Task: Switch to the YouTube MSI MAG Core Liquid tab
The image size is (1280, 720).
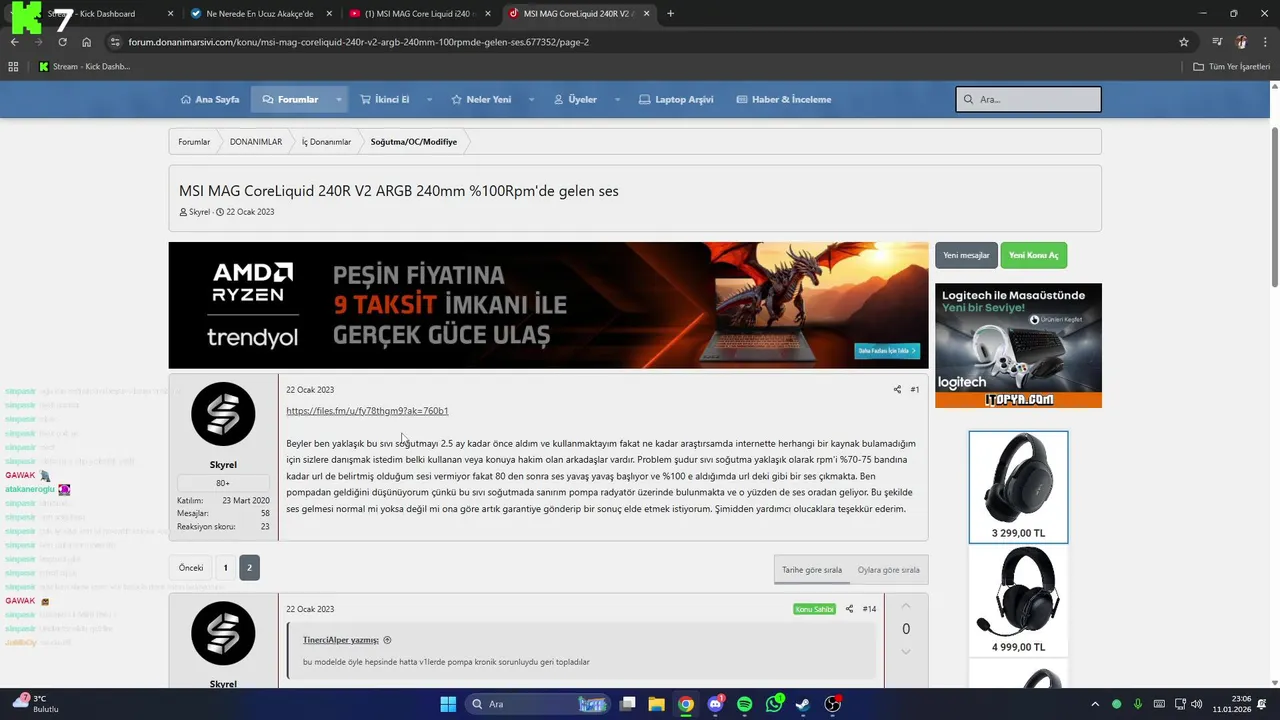Action: (418, 14)
